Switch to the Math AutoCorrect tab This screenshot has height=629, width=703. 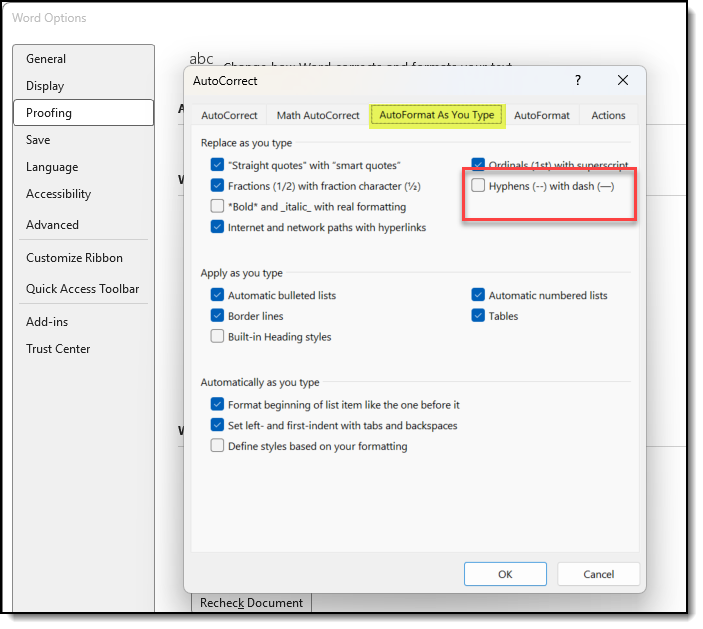318,115
